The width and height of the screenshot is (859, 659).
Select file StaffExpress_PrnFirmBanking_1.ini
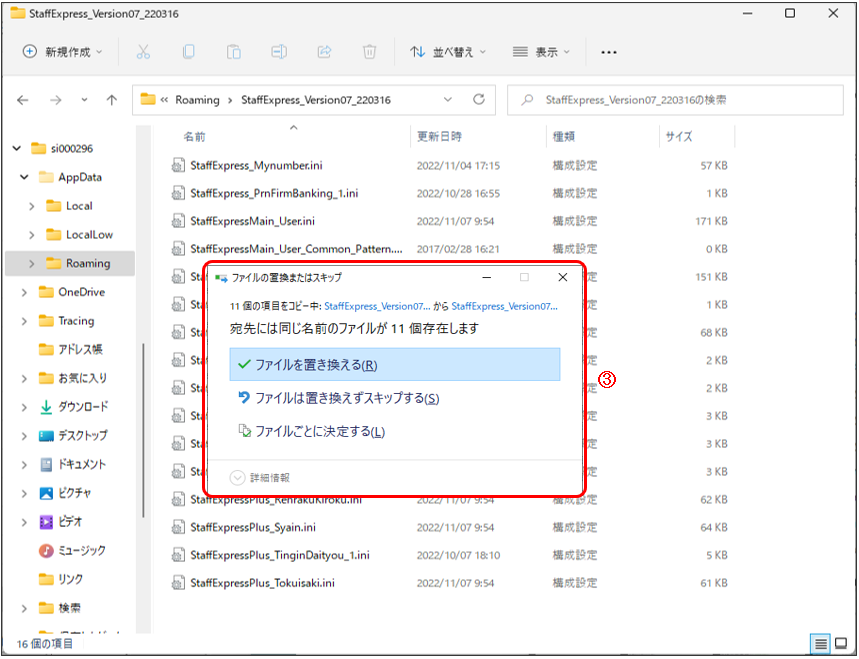point(274,193)
